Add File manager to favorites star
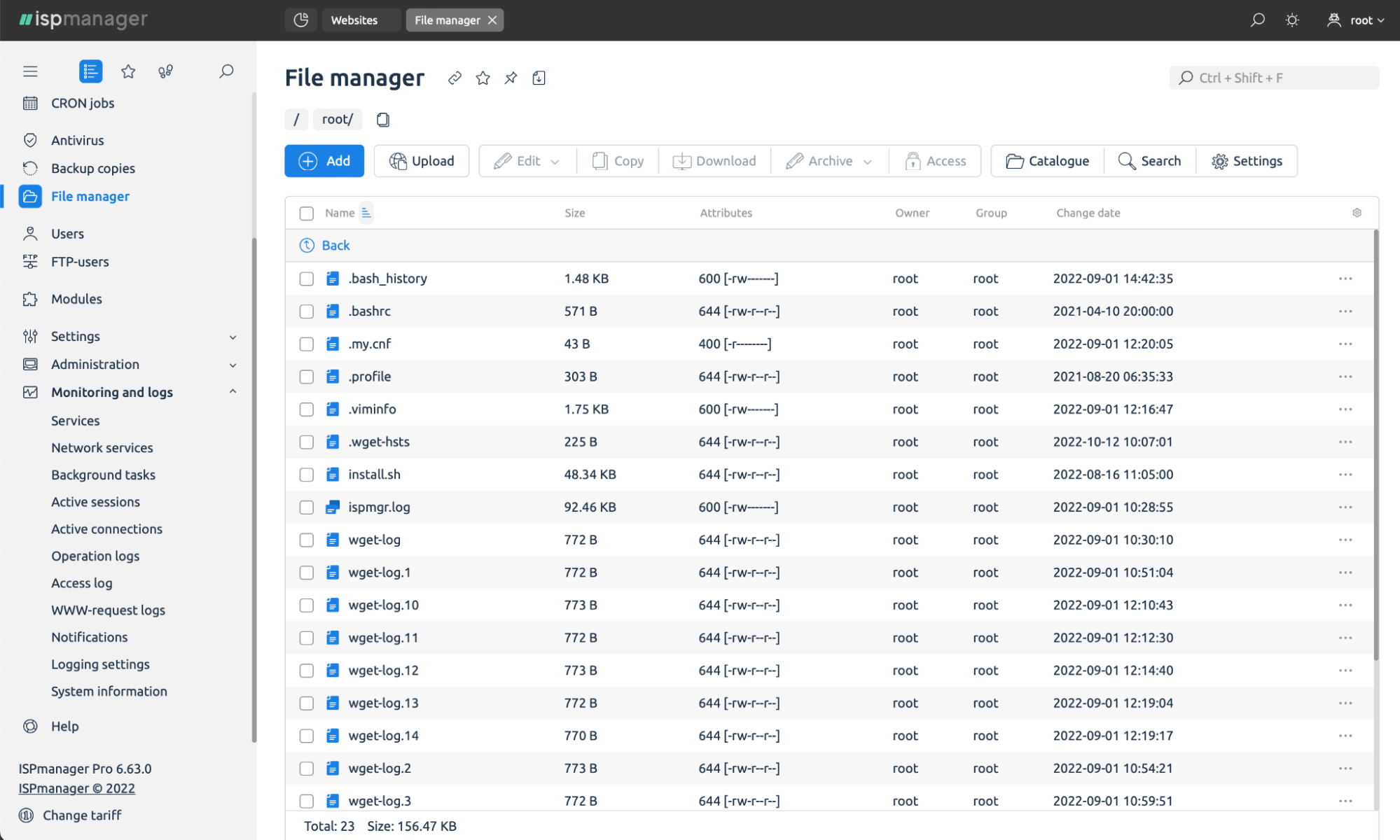 pyautogui.click(x=483, y=78)
